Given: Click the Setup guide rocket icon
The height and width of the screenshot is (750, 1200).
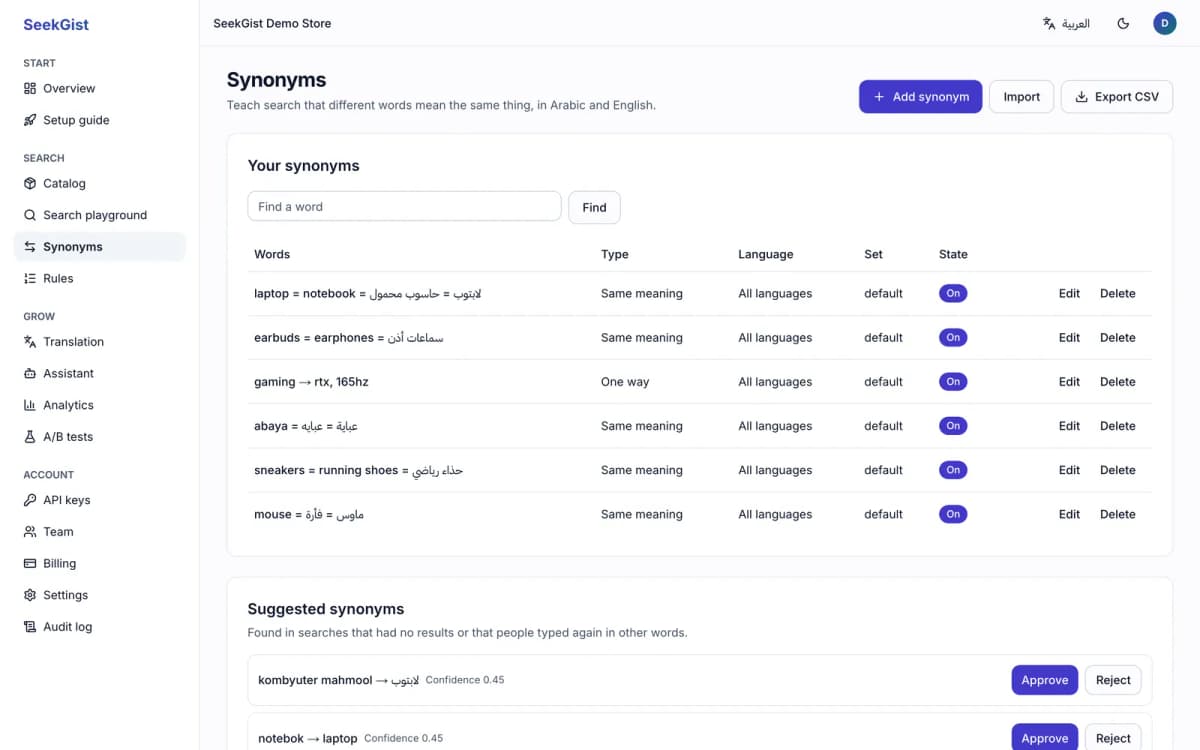Looking at the screenshot, I should 30,120.
